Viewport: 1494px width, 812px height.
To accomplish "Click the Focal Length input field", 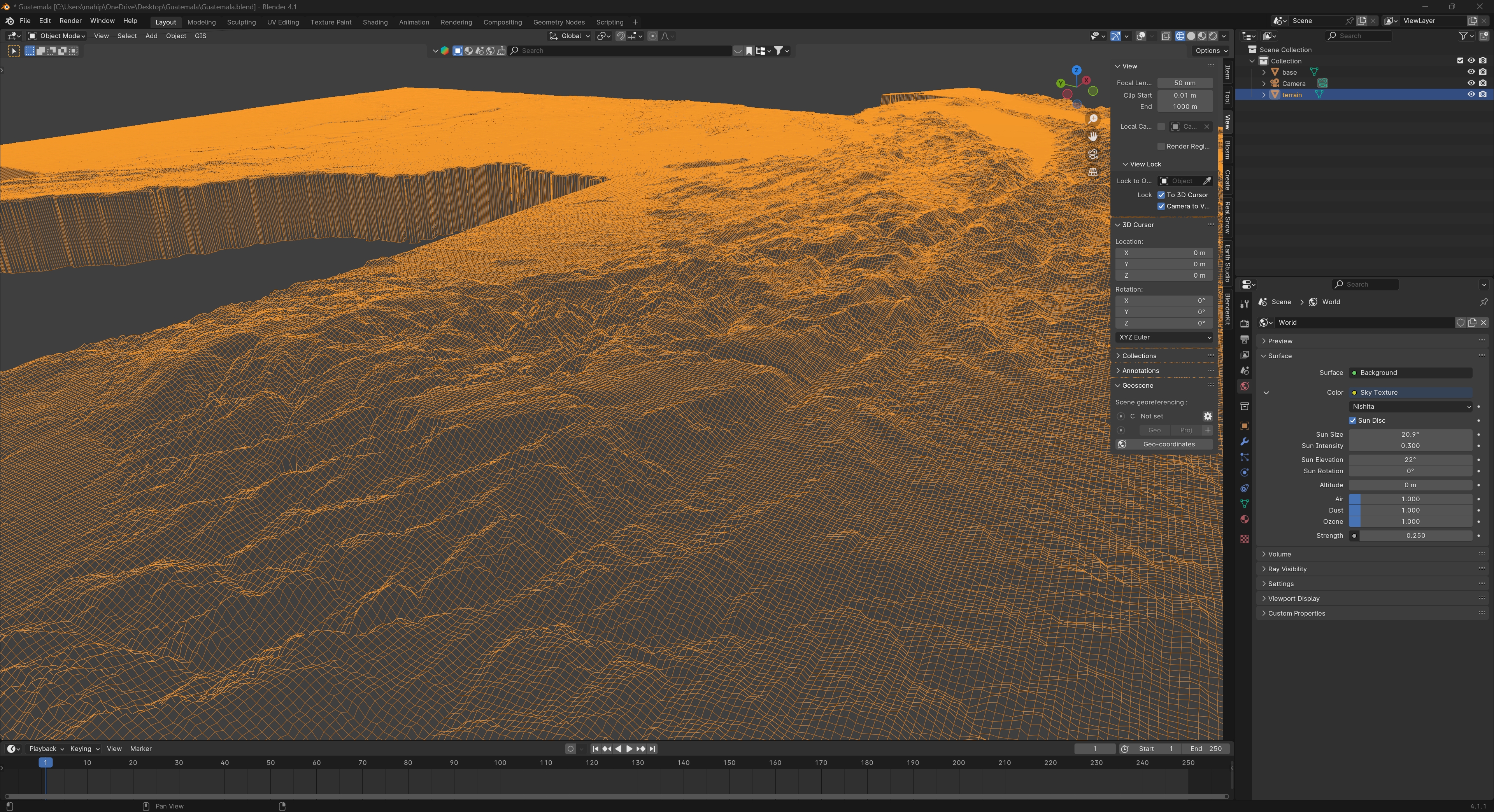I will (1184, 83).
